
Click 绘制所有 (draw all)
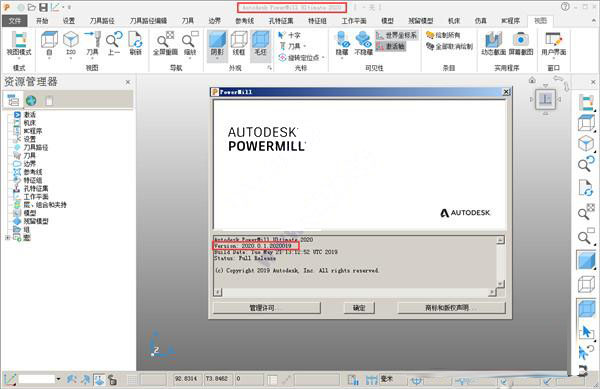pos(443,35)
